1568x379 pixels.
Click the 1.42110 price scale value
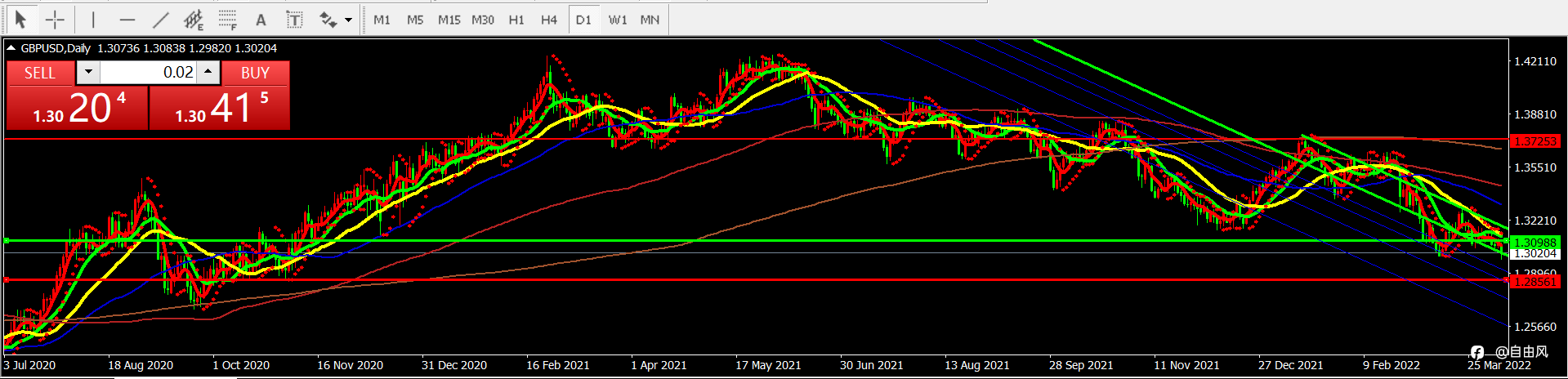coord(1535,61)
